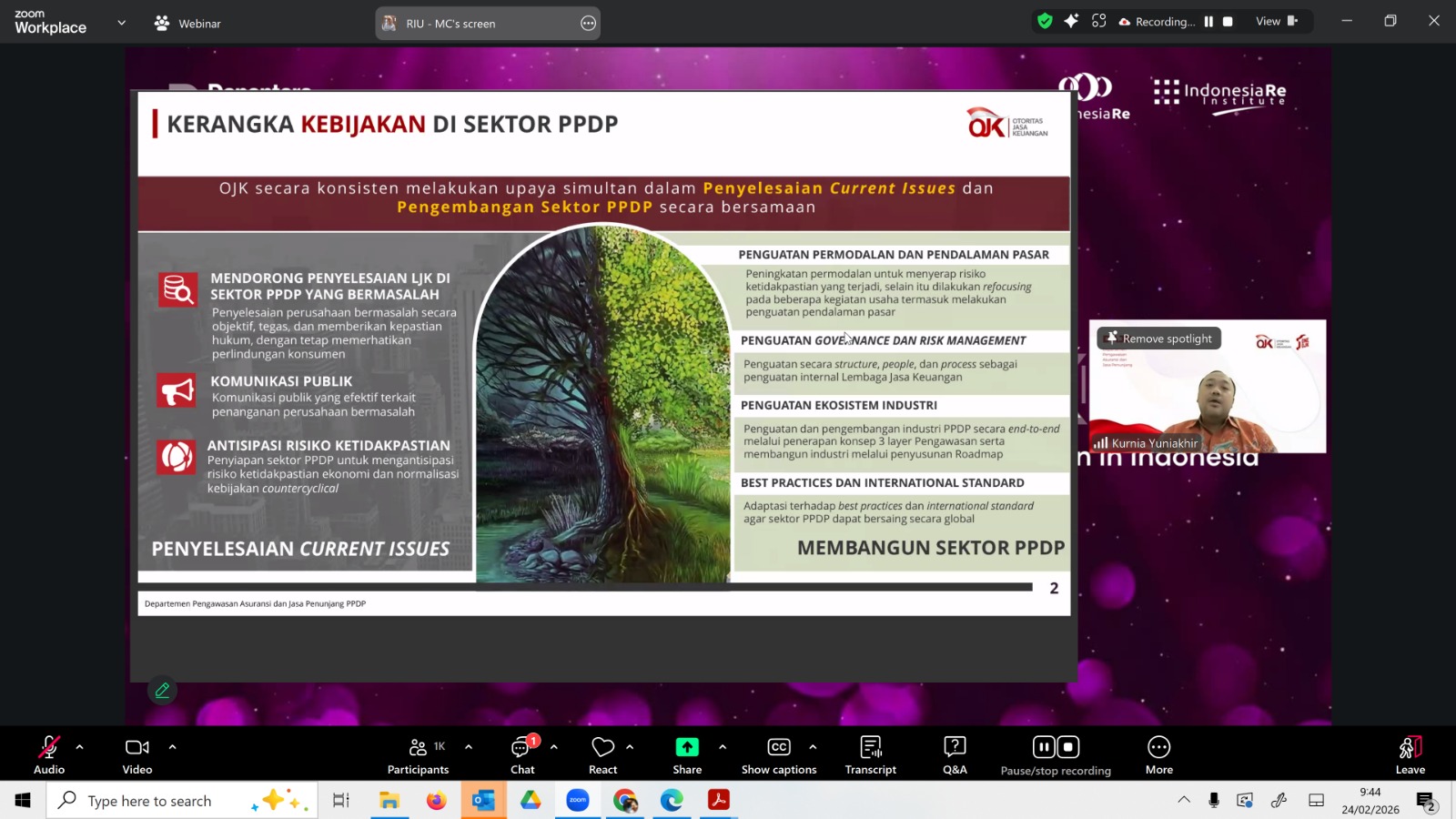Open the React emoji menu

tap(602, 754)
